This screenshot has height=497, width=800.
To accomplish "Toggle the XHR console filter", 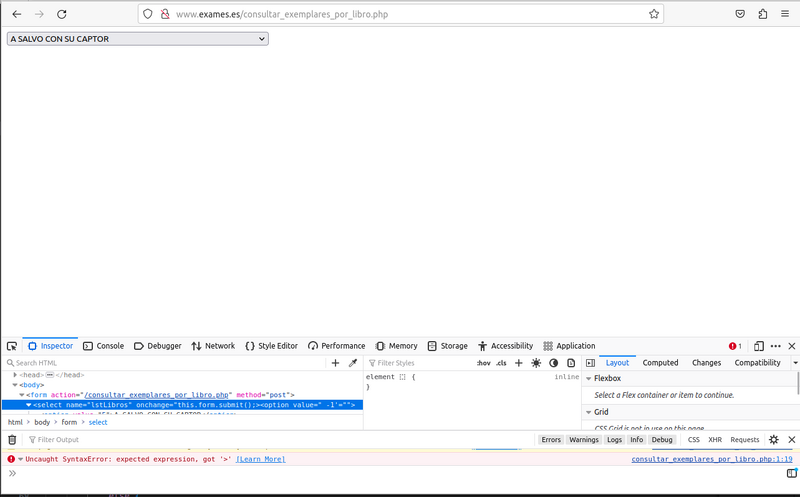I will pos(715,439).
